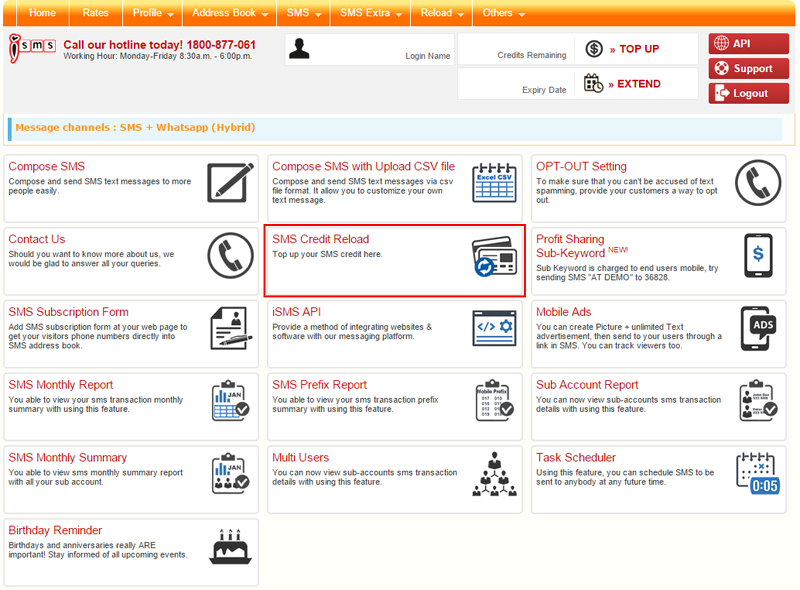This screenshot has width=800, height=590.
Task: Open the Sub Account Report title link
Action: (x=587, y=385)
